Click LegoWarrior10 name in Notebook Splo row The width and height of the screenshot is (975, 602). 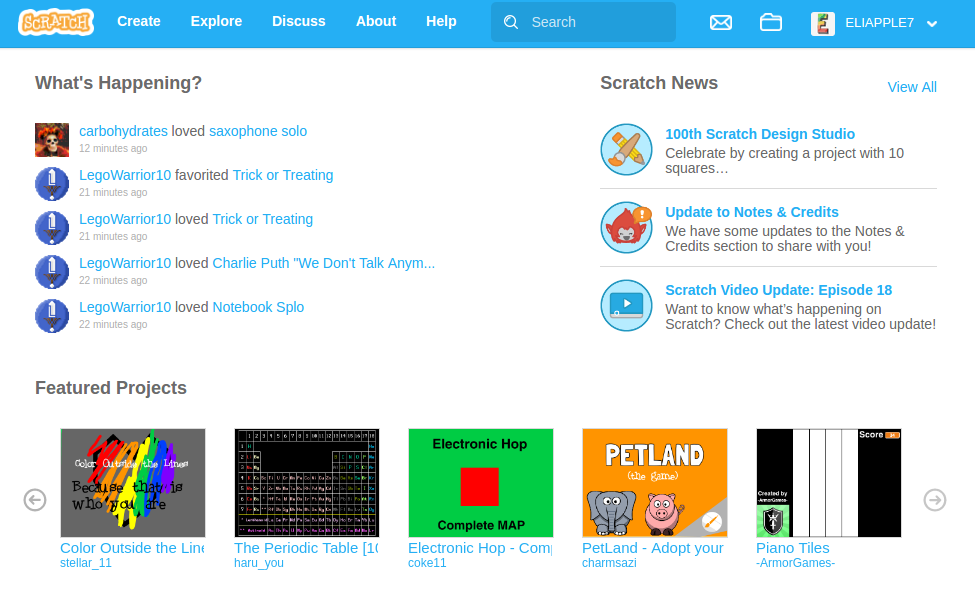click(x=125, y=307)
